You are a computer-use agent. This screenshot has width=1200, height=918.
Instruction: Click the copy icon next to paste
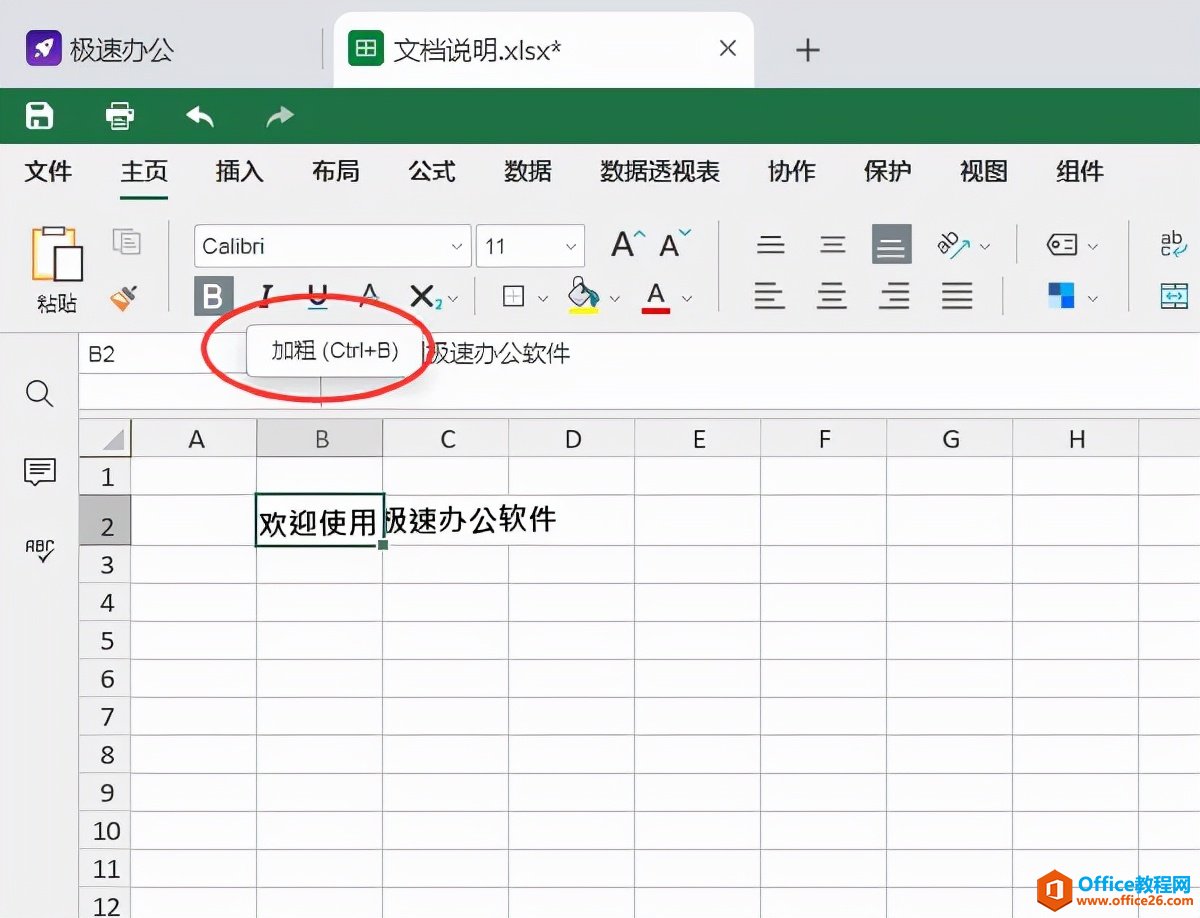127,242
